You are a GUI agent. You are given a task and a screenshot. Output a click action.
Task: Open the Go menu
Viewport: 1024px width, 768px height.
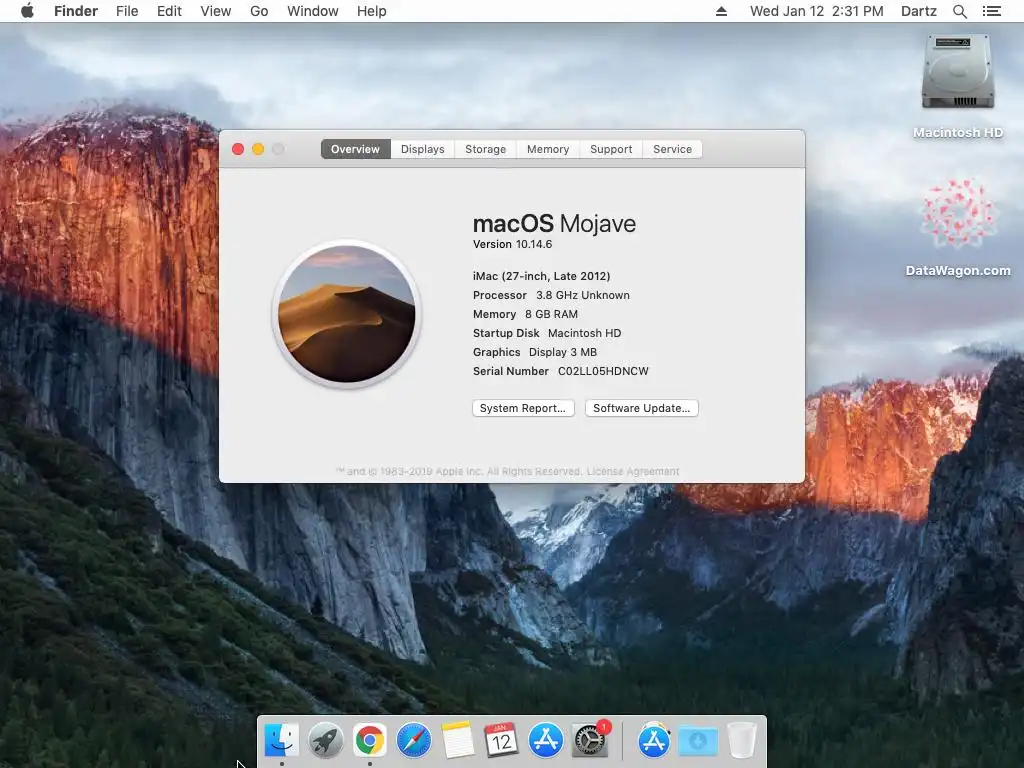259,11
